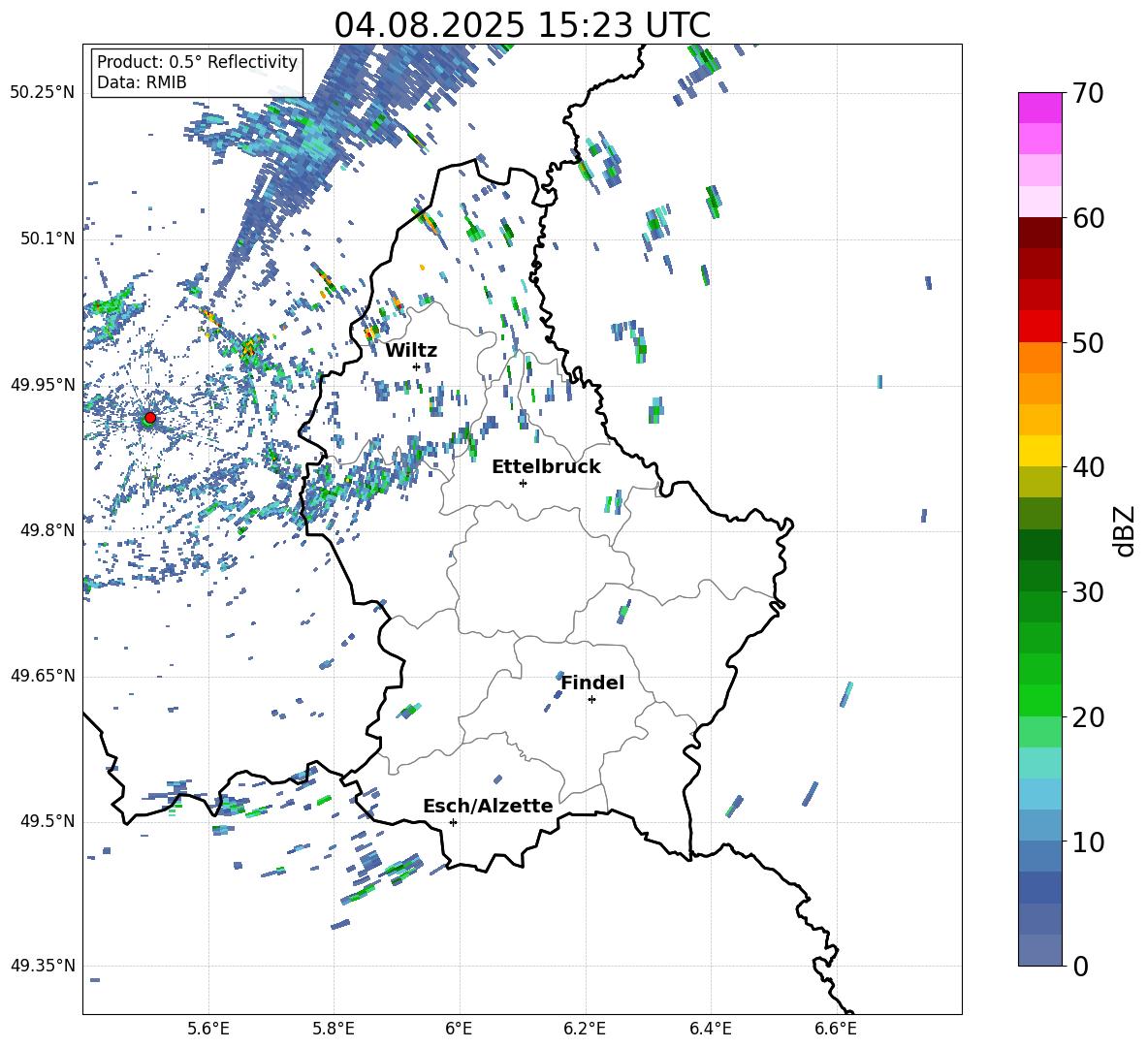Pick the dark maroon colorbar swatch below 60

1039,234
